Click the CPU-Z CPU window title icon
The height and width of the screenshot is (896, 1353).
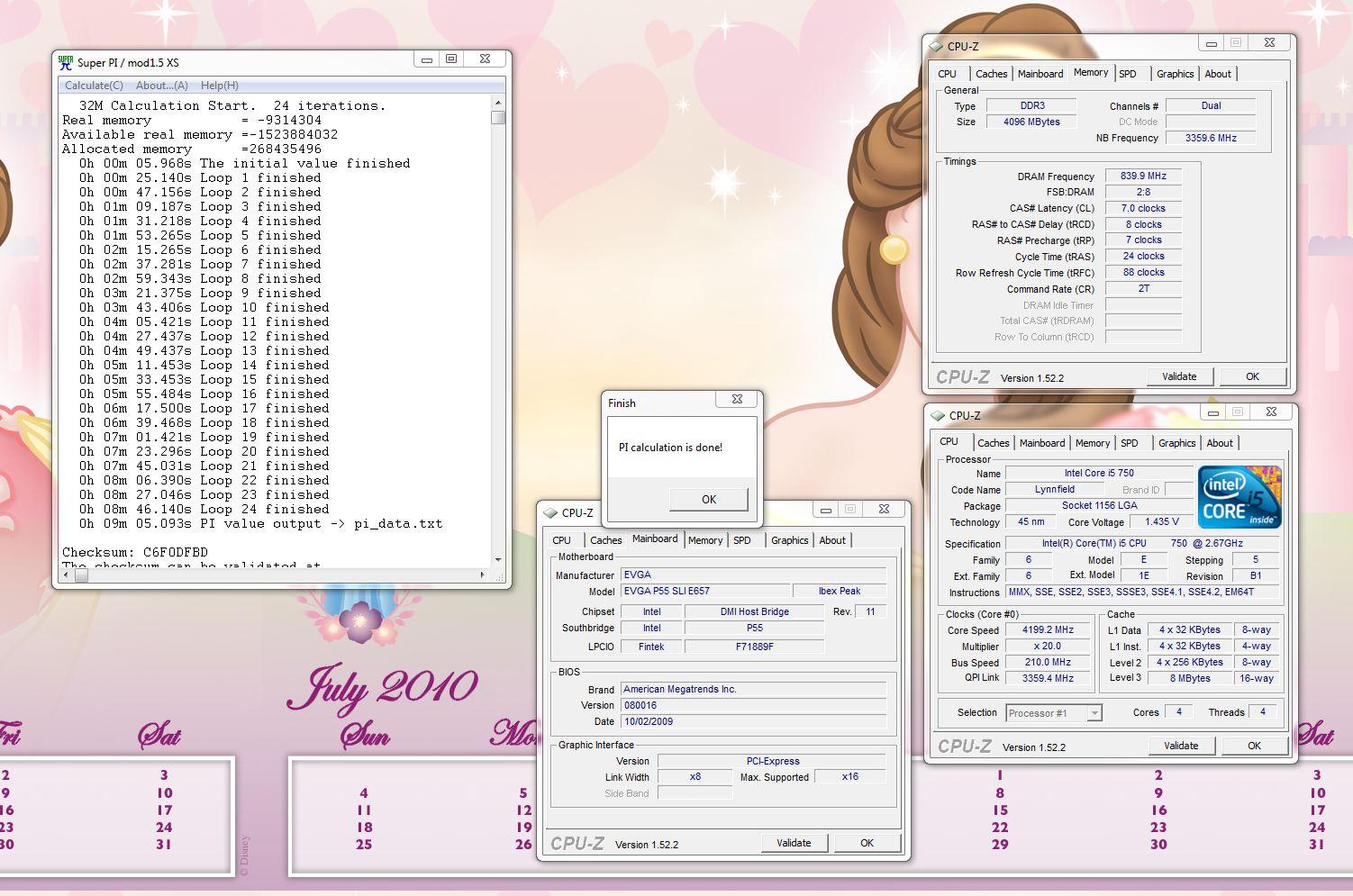(x=938, y=415)
